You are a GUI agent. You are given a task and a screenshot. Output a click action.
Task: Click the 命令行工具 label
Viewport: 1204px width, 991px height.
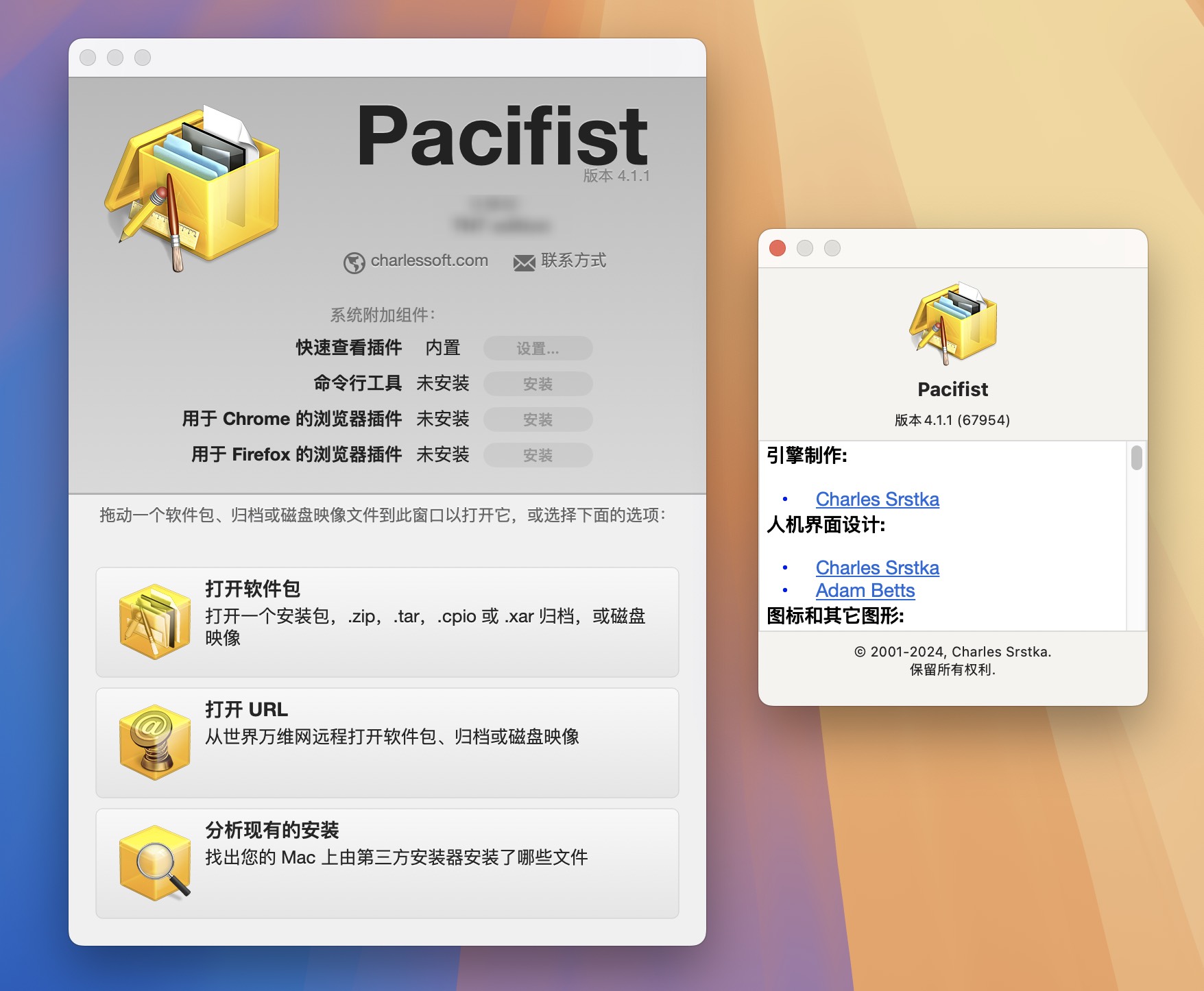click(x=358, y=383)
